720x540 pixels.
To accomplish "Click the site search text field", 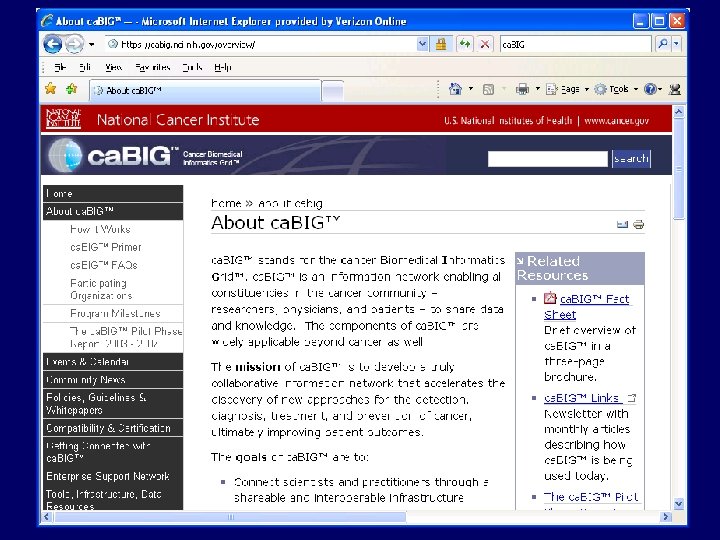I will click(x=547, y=159).
